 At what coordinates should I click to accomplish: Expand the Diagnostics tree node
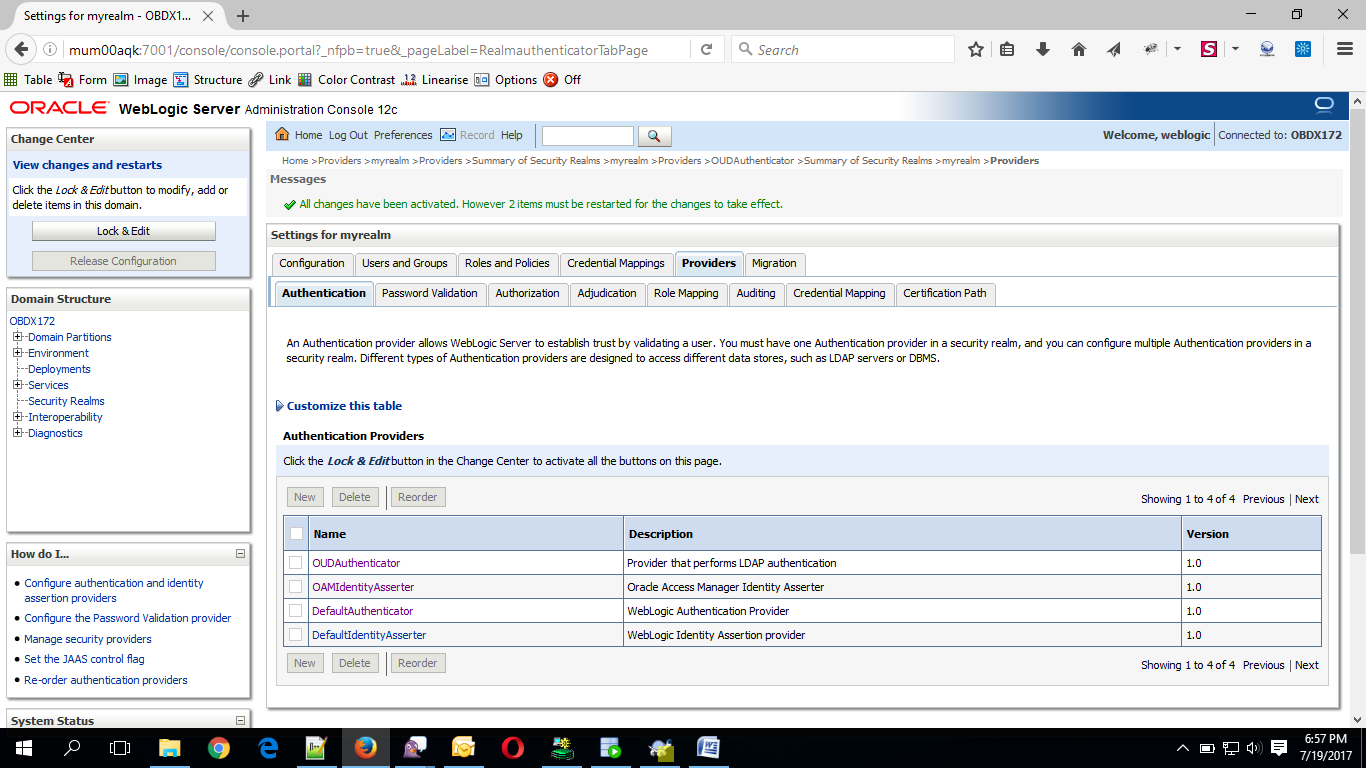pos(18,433)
